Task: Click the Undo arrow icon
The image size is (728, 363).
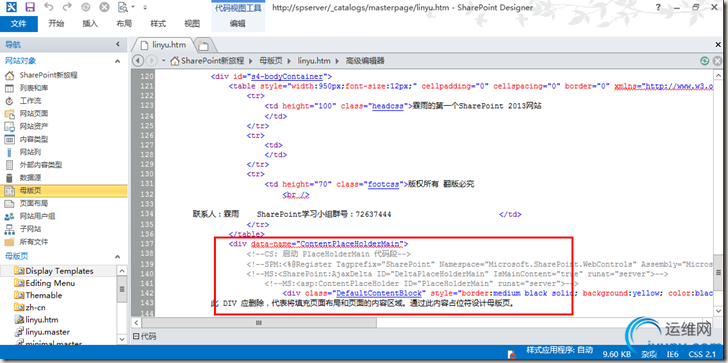Action: click(x=49, y=7)
